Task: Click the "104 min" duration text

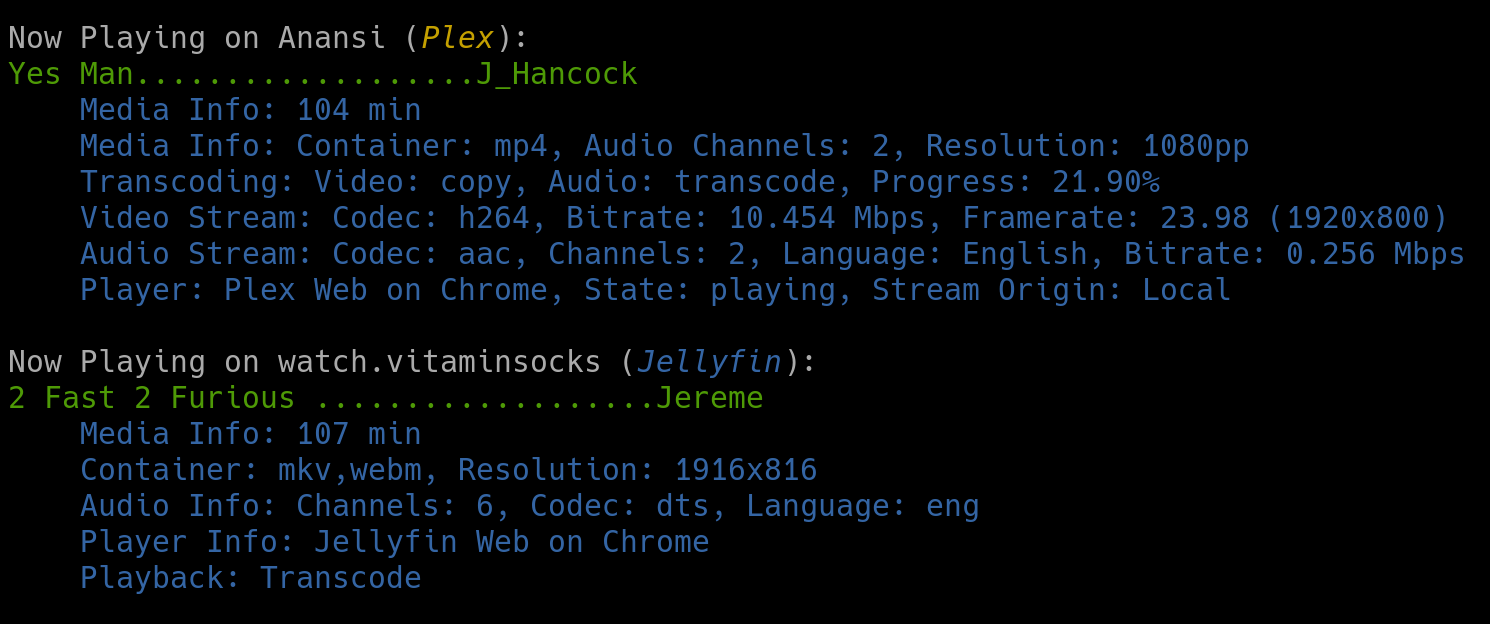Action: [359, 110]
